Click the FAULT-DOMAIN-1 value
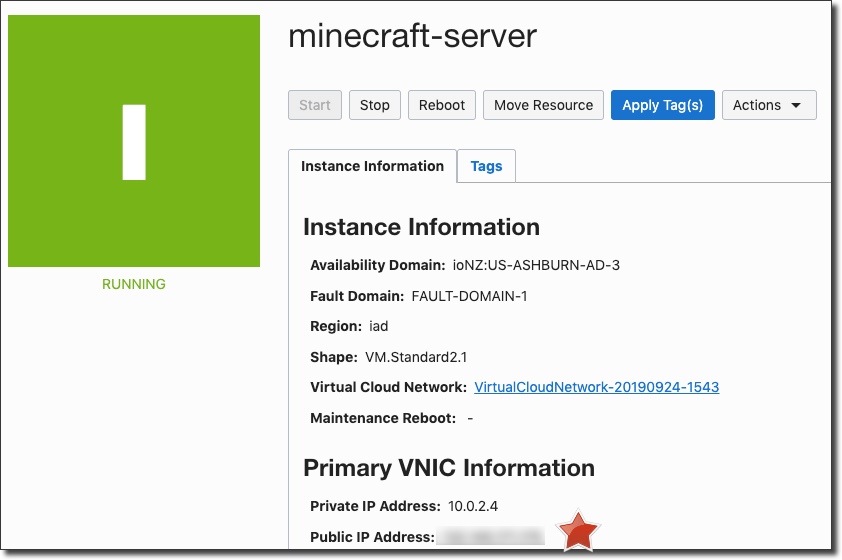Image resolution: width=842 pixels, height=560 pixels. [469, 296]
